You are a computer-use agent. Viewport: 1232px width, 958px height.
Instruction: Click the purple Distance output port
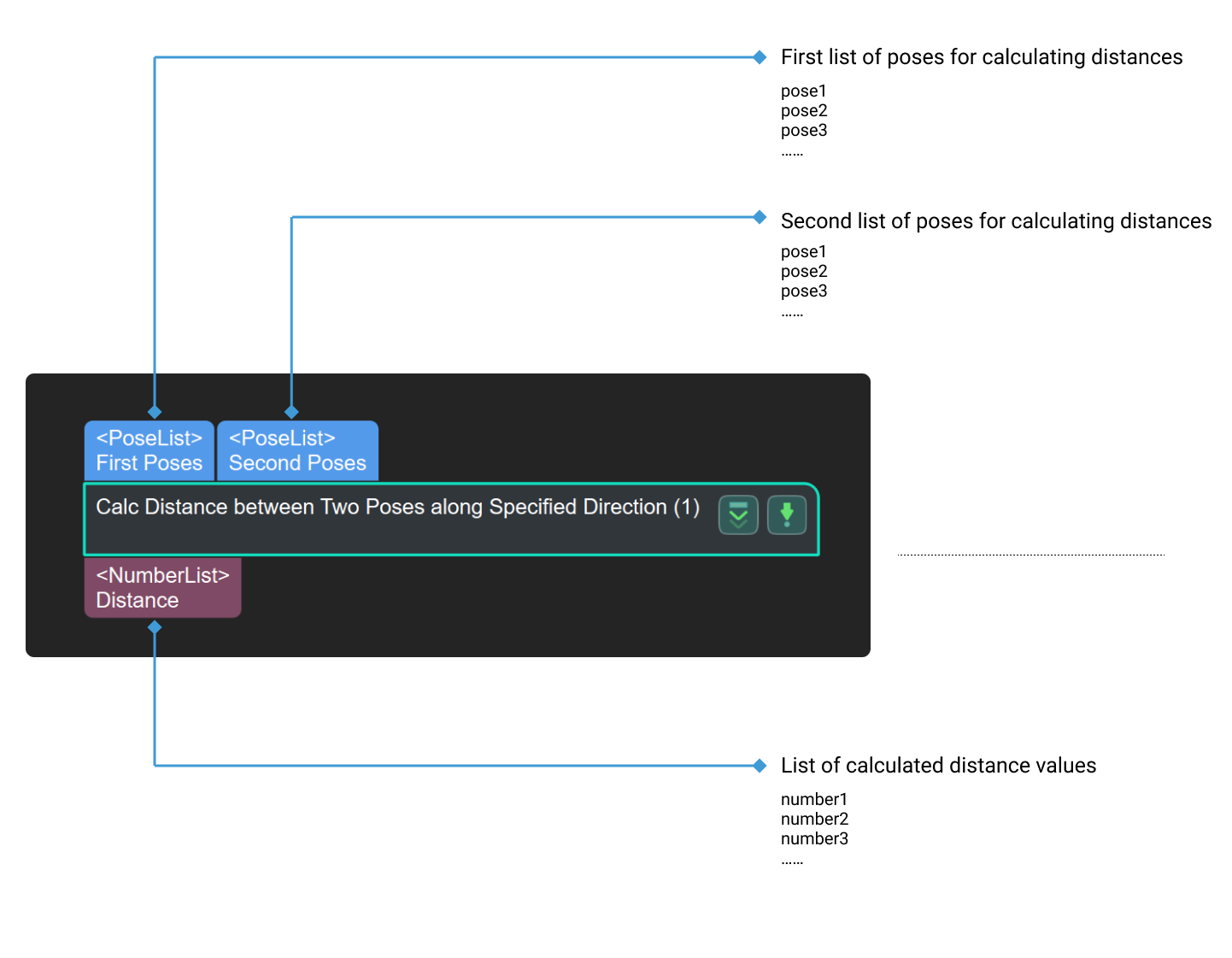click(x=161, y=587)
